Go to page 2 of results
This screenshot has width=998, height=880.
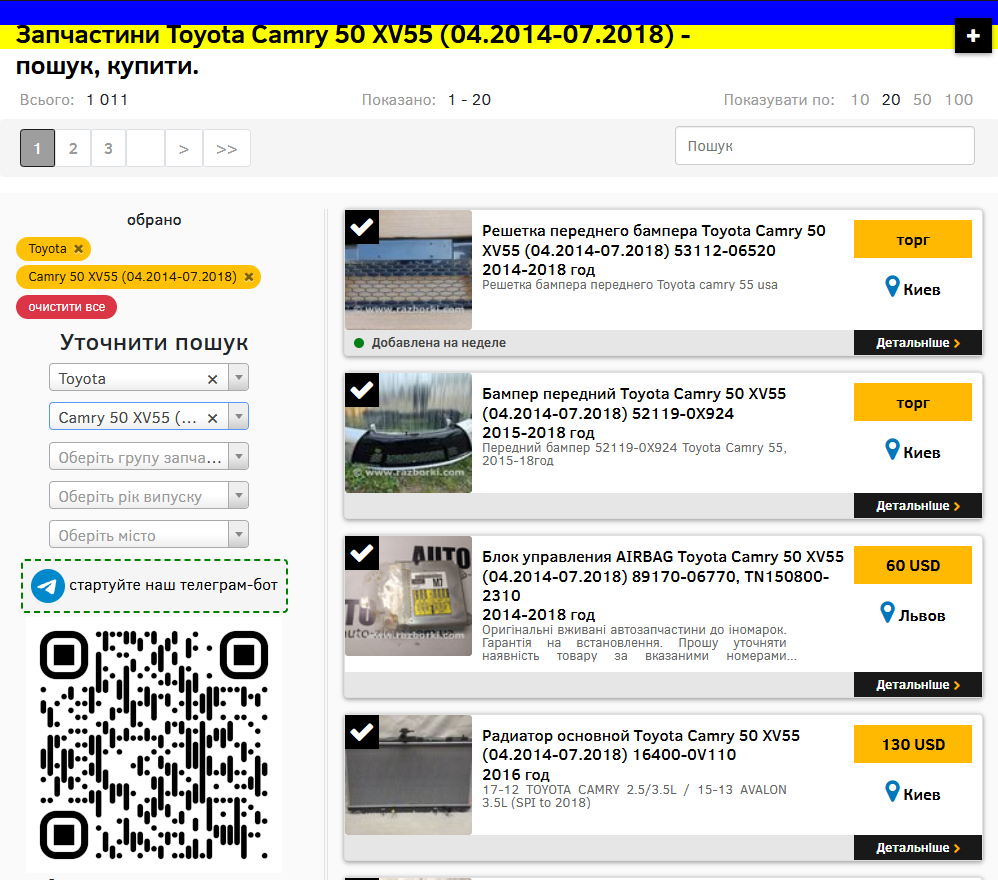tap(73, 148)
